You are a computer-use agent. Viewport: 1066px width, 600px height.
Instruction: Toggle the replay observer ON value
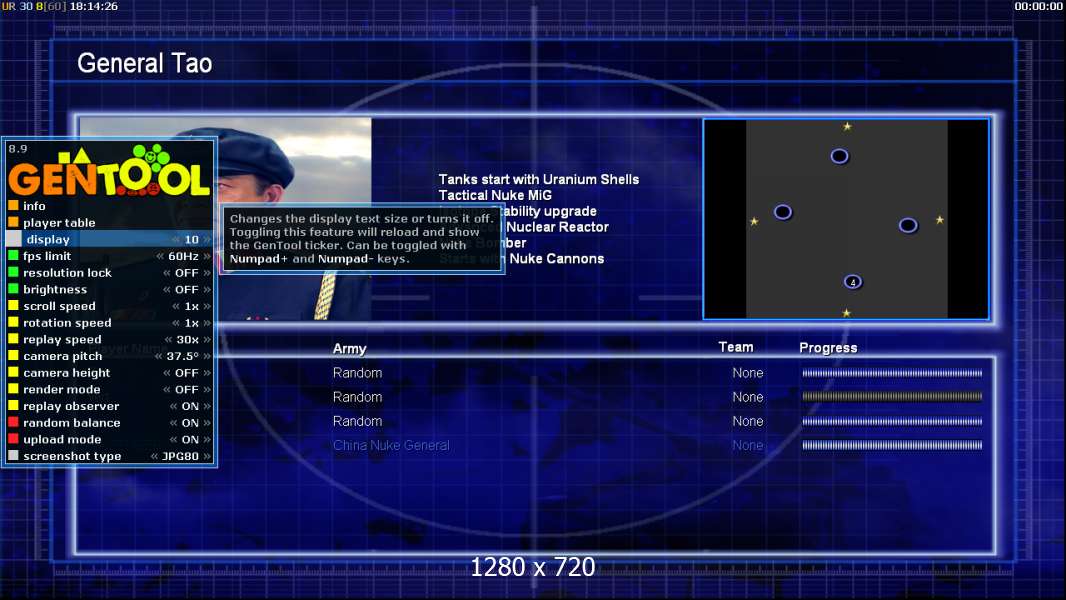tap(190, 406)
